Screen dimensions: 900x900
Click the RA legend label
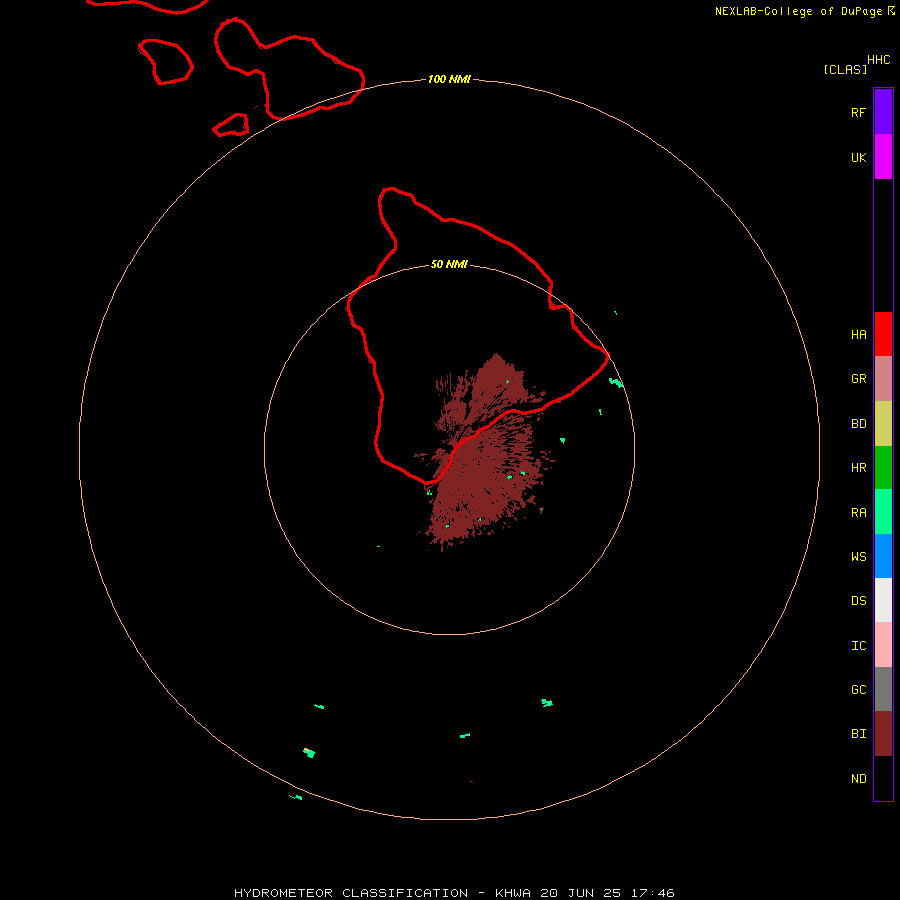pos(858,513)
